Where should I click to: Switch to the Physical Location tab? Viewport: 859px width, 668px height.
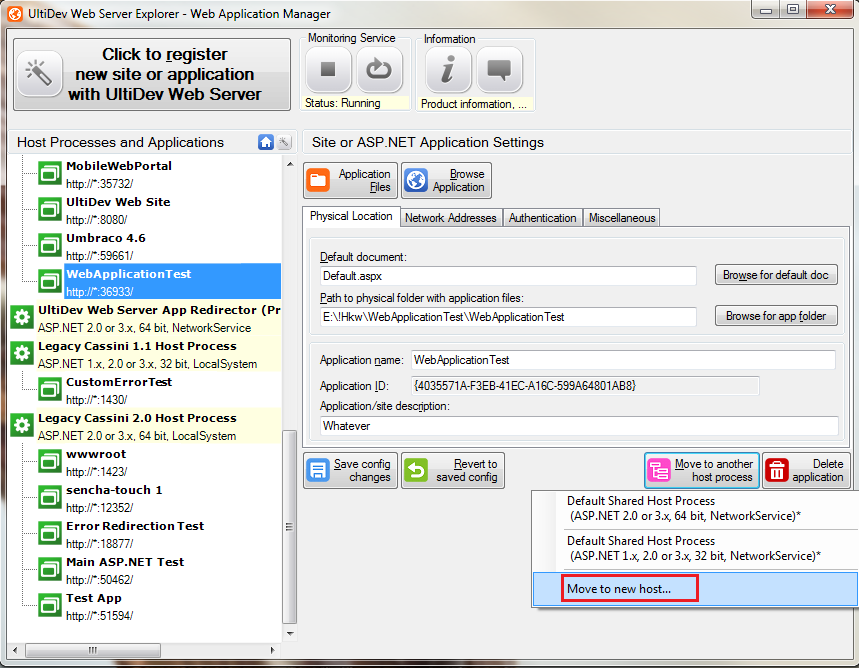351,216
